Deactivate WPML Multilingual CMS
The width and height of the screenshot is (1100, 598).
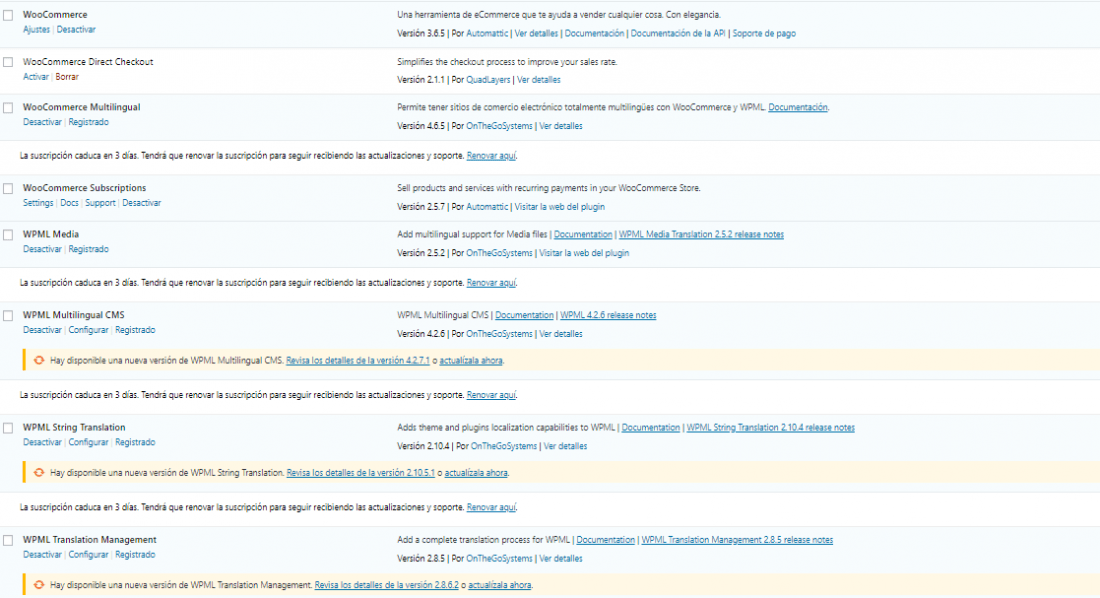click(42, 330)
